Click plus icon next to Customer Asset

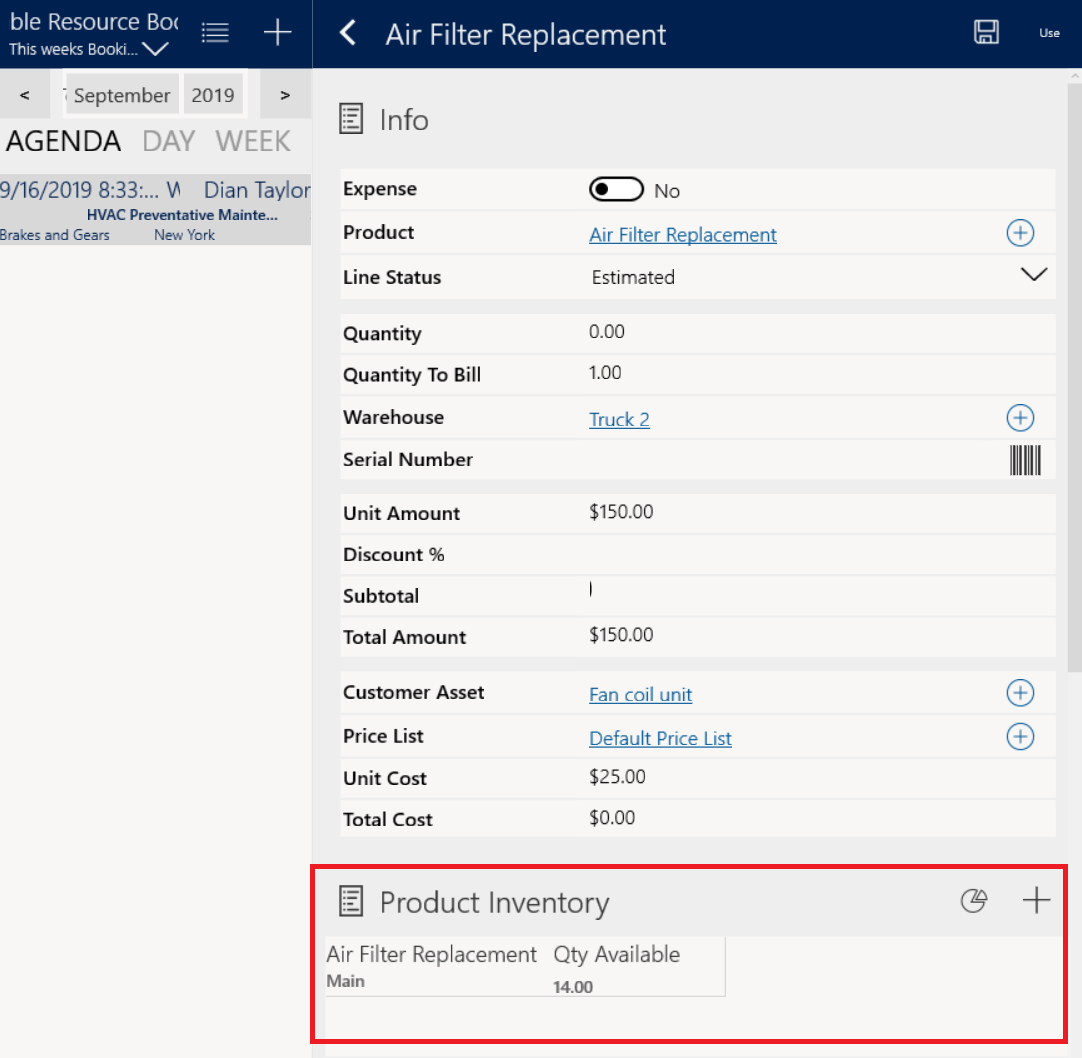[x=1019, y=693]
